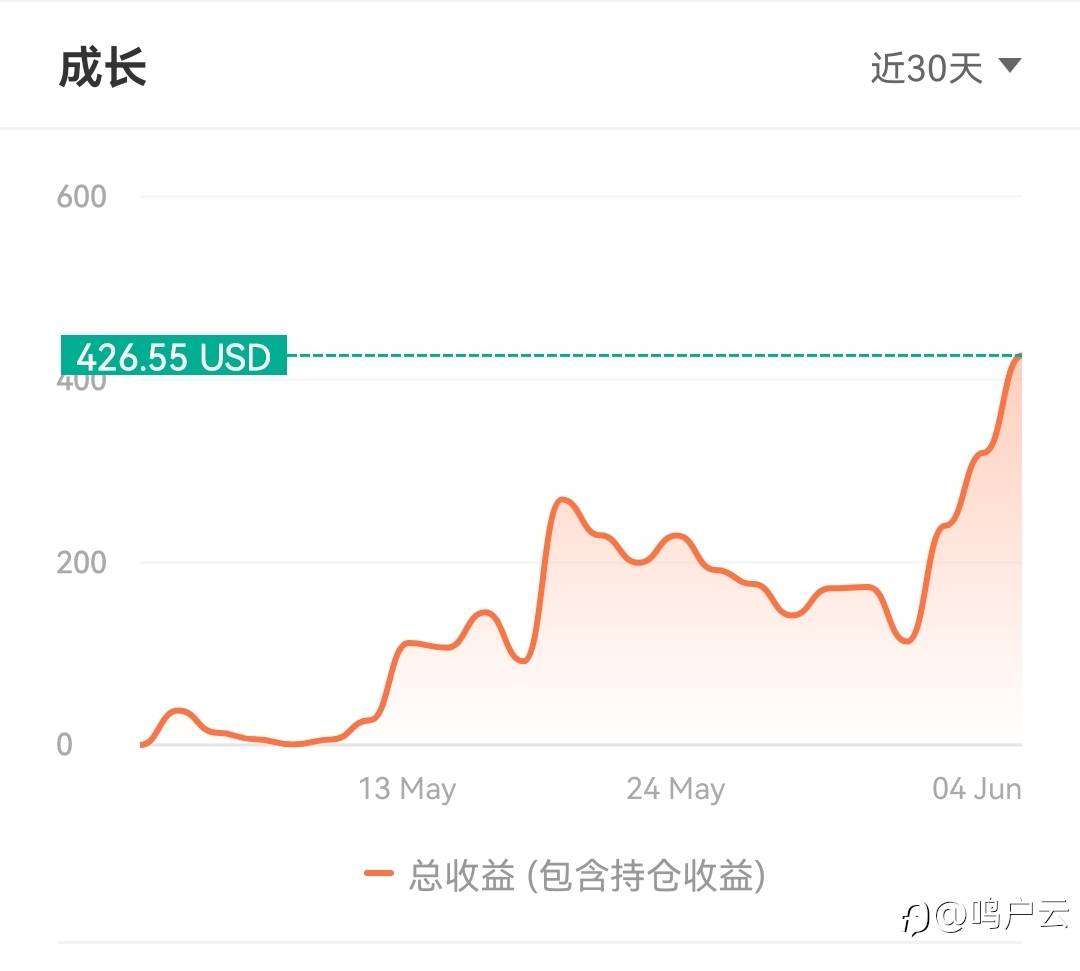Screen dimensions: 1080x971
Task: Click the 600 y-axis label
Action: 82,196
